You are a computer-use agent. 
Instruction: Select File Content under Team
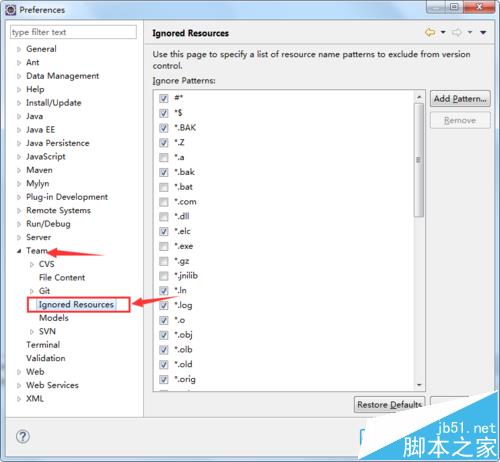(x=62, y=278)
